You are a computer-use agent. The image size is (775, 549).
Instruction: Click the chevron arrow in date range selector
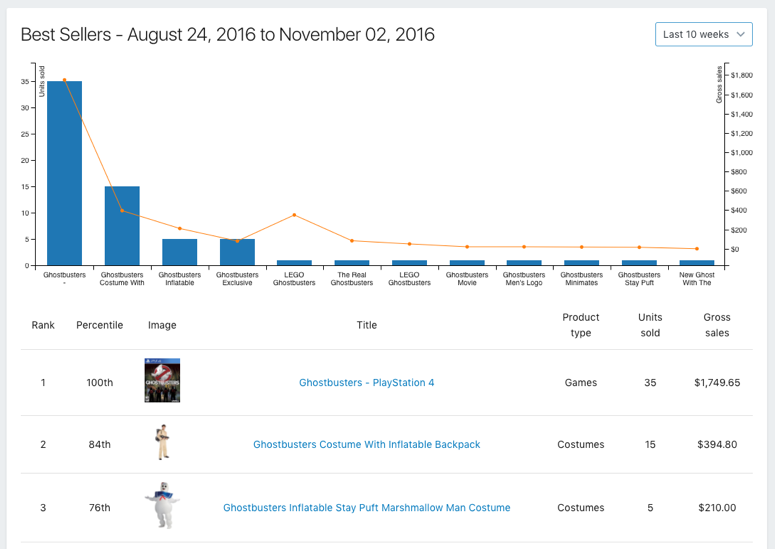741,34
